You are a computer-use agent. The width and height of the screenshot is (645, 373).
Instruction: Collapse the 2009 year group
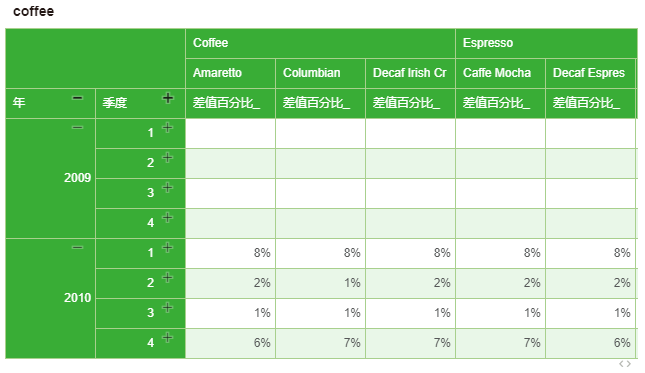77,127
